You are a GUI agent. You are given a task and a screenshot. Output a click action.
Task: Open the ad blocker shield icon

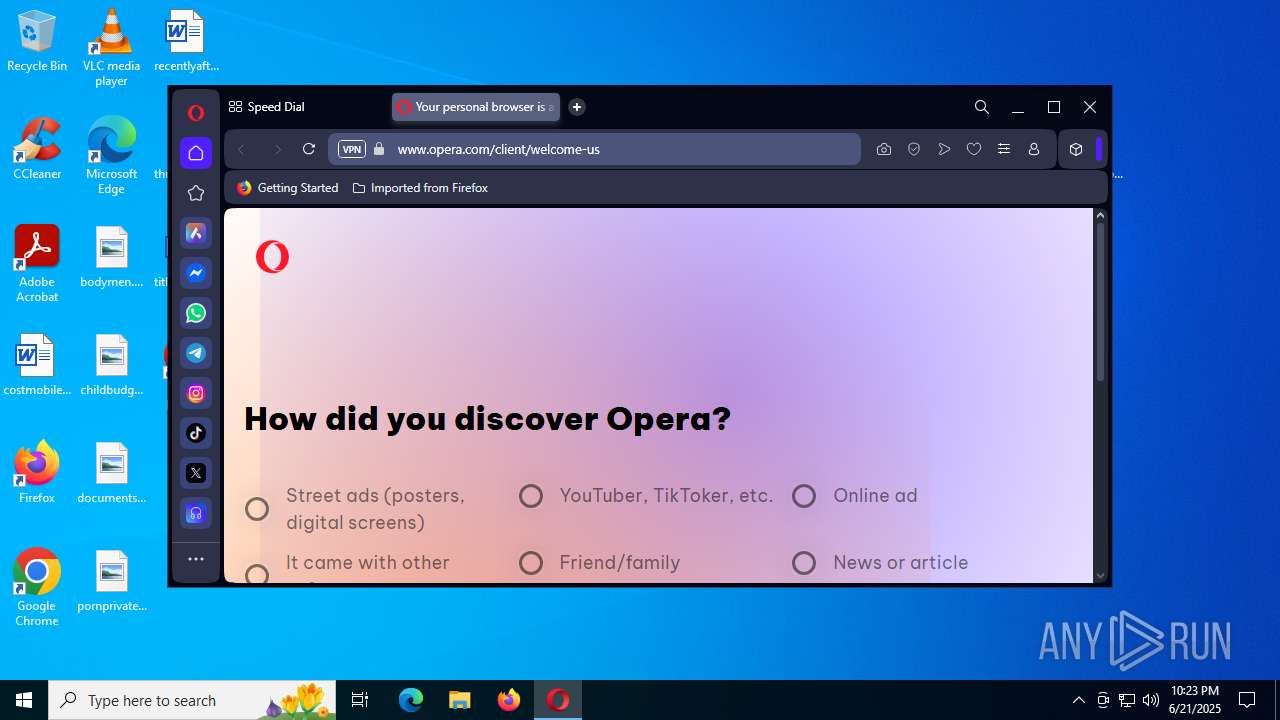click(914, 149)
